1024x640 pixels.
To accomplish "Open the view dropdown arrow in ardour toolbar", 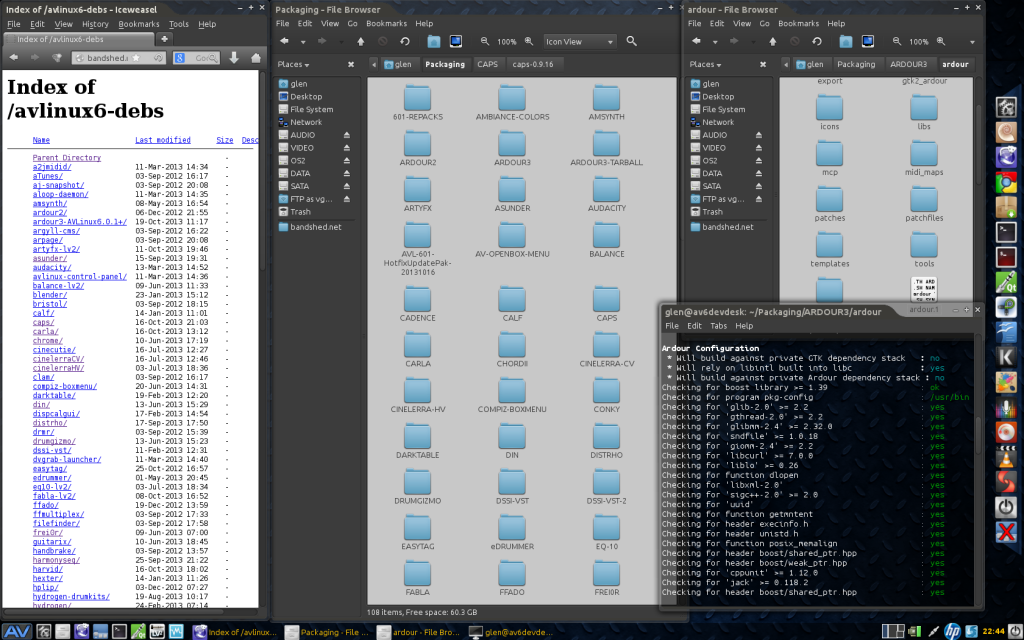I will click(972, 42).
